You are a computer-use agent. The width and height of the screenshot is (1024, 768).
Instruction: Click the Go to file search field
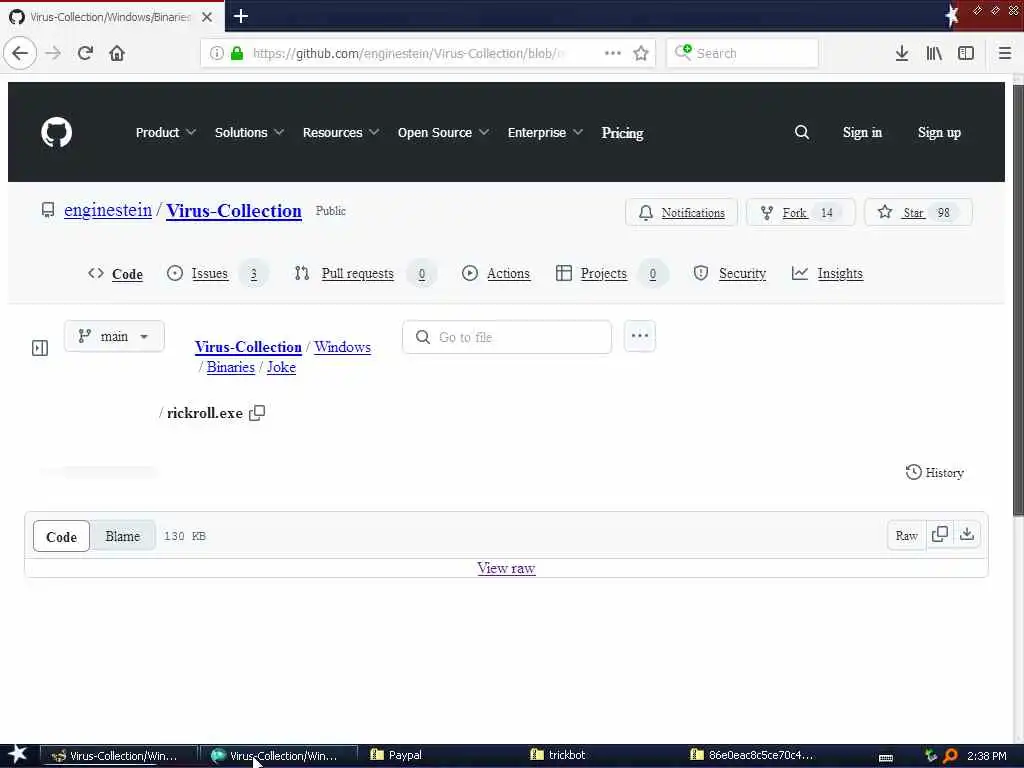[507, 337]
